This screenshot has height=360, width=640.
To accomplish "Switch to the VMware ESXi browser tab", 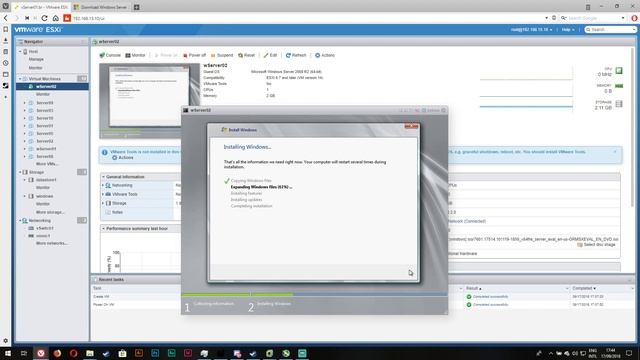I will coord(42,7).
